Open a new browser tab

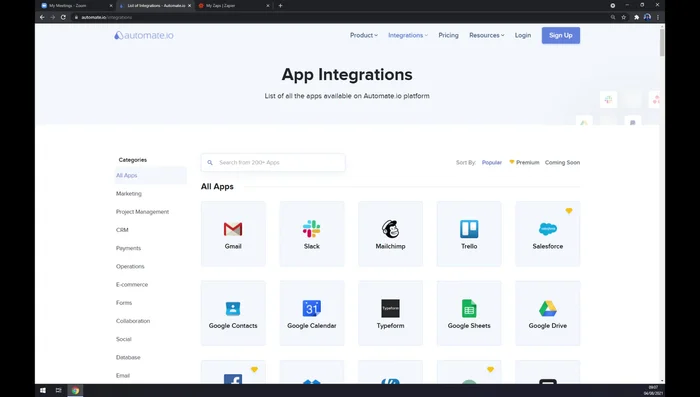tap(280, 5)
